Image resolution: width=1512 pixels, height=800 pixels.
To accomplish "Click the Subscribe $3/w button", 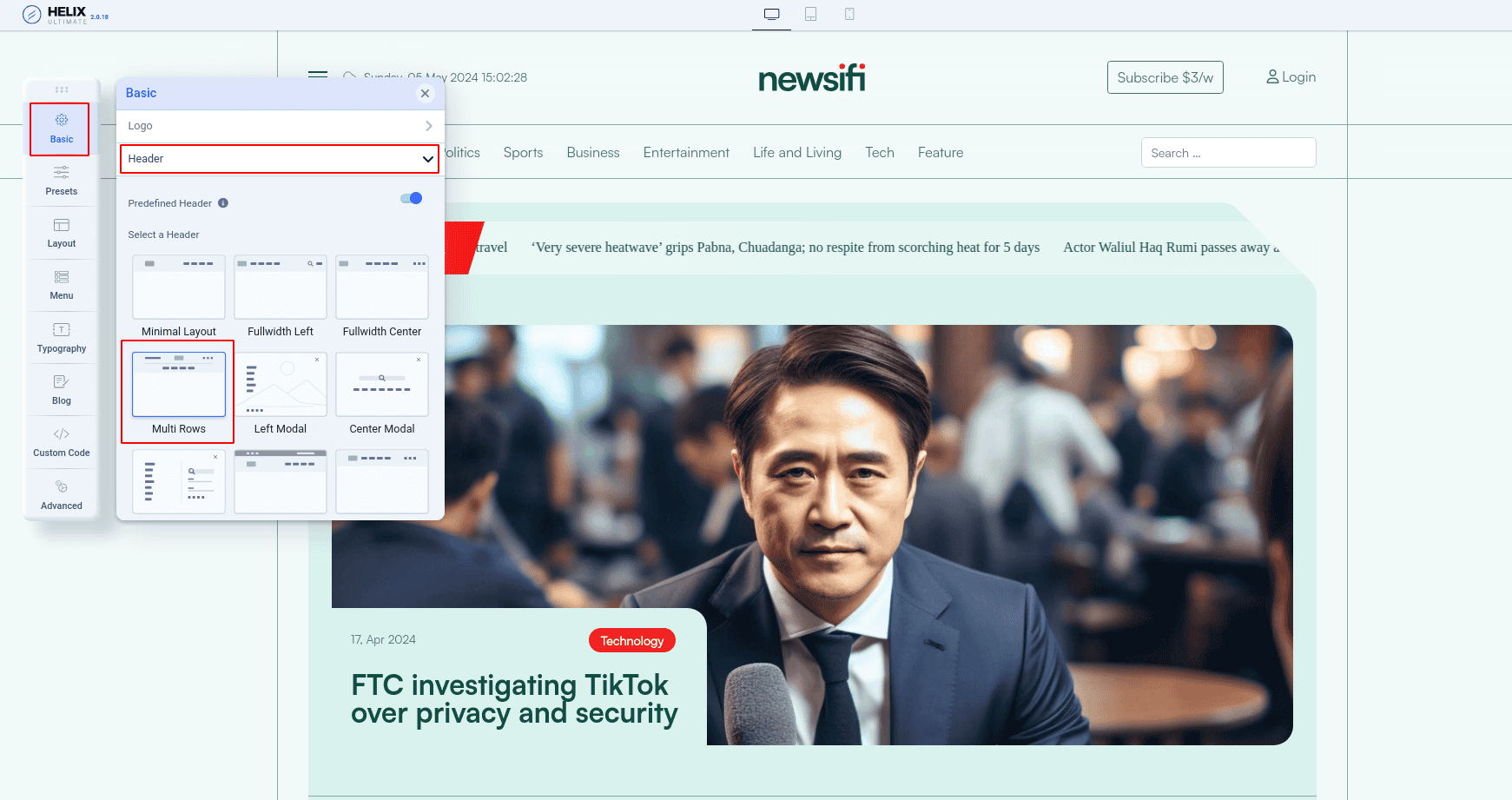I will point(1165,77).
